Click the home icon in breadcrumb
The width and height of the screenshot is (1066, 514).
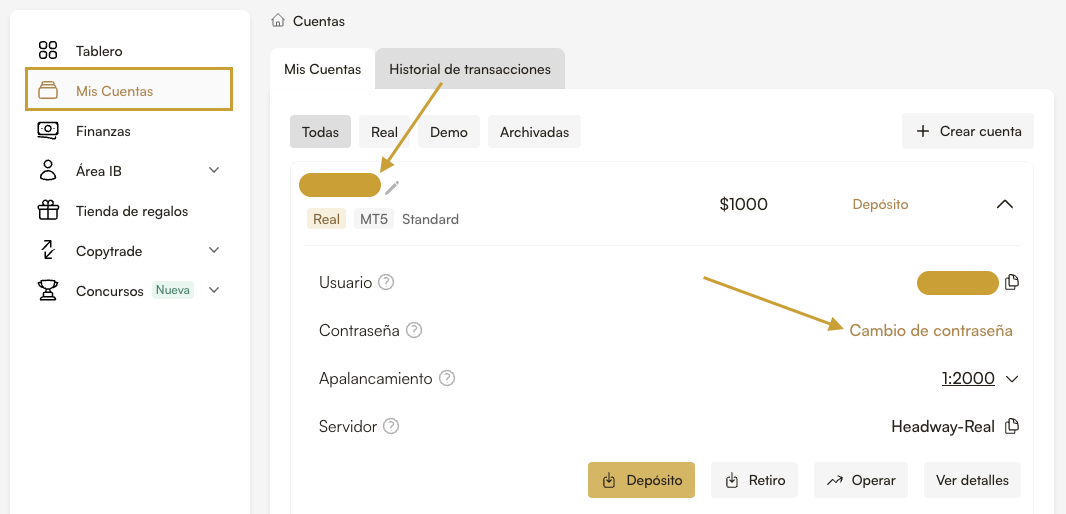pos(278,21)
